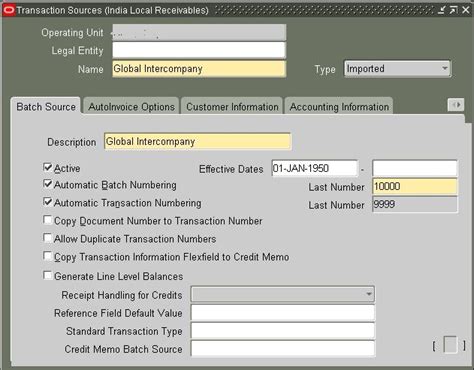This screenshot has height=370, width=474.
Task: Maximize the Transaction Sources window
Action: point(454,10)
